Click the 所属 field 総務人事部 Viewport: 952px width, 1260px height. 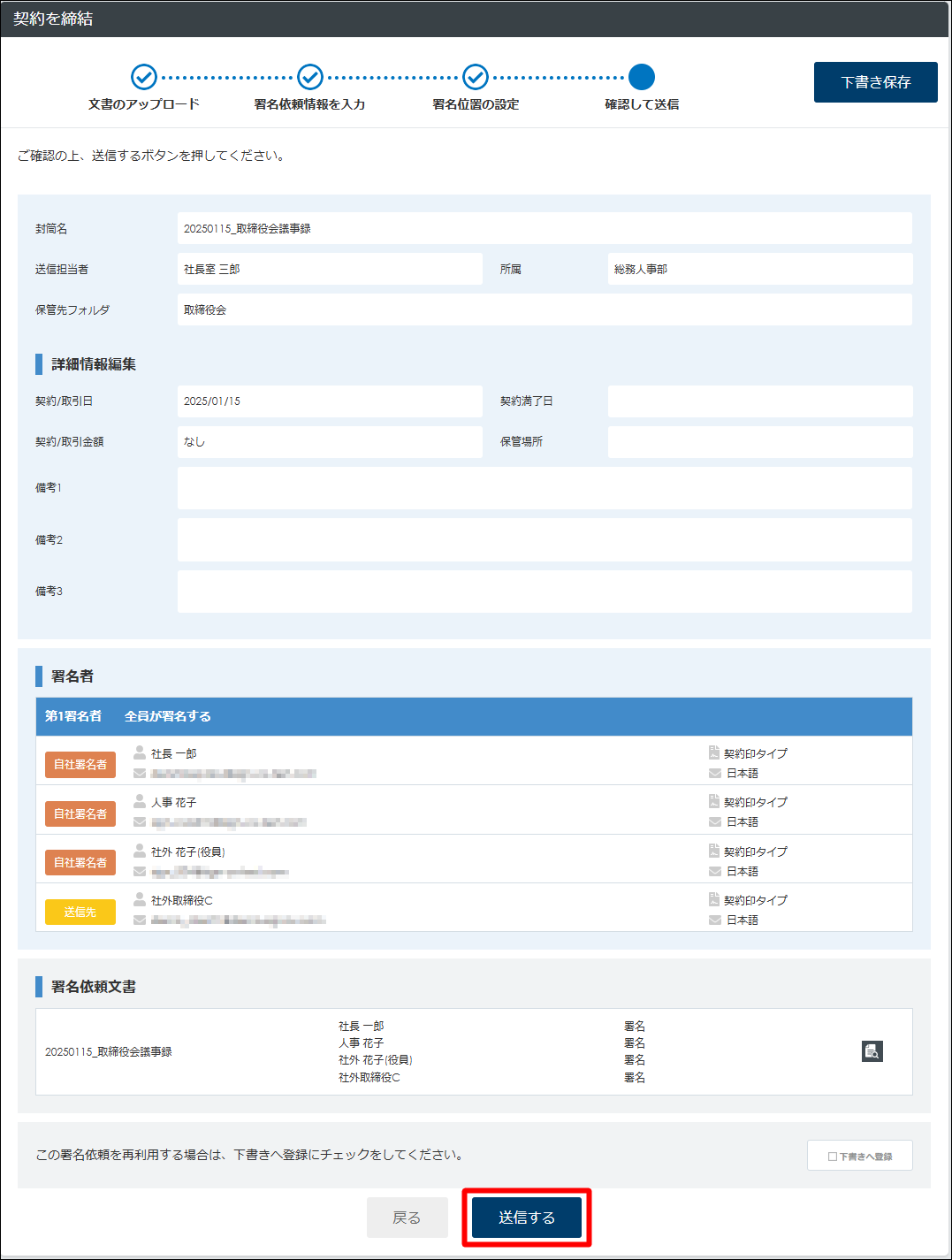tap(760, 269)
